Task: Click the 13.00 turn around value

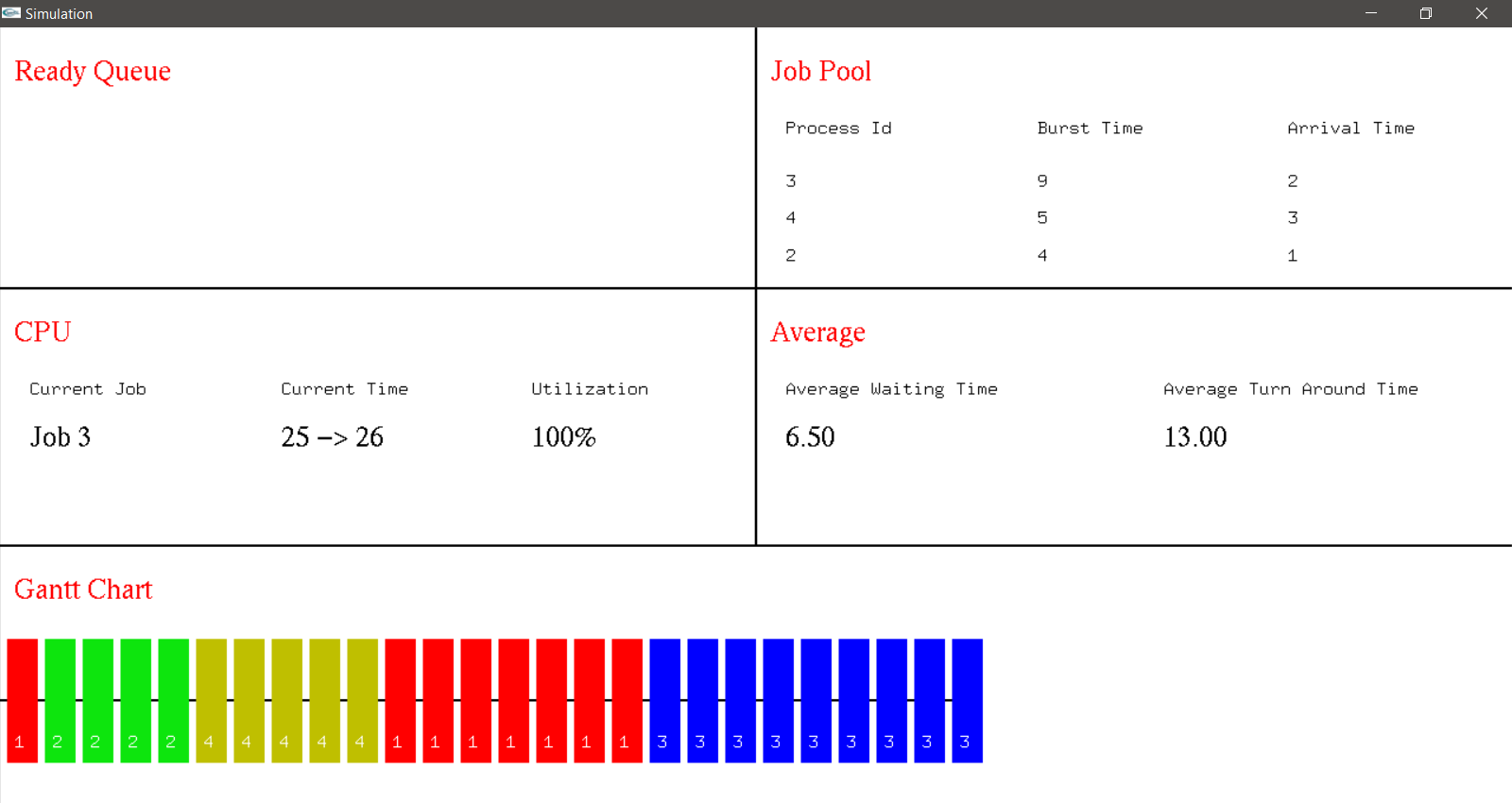Action: [x=1195, y=436]
